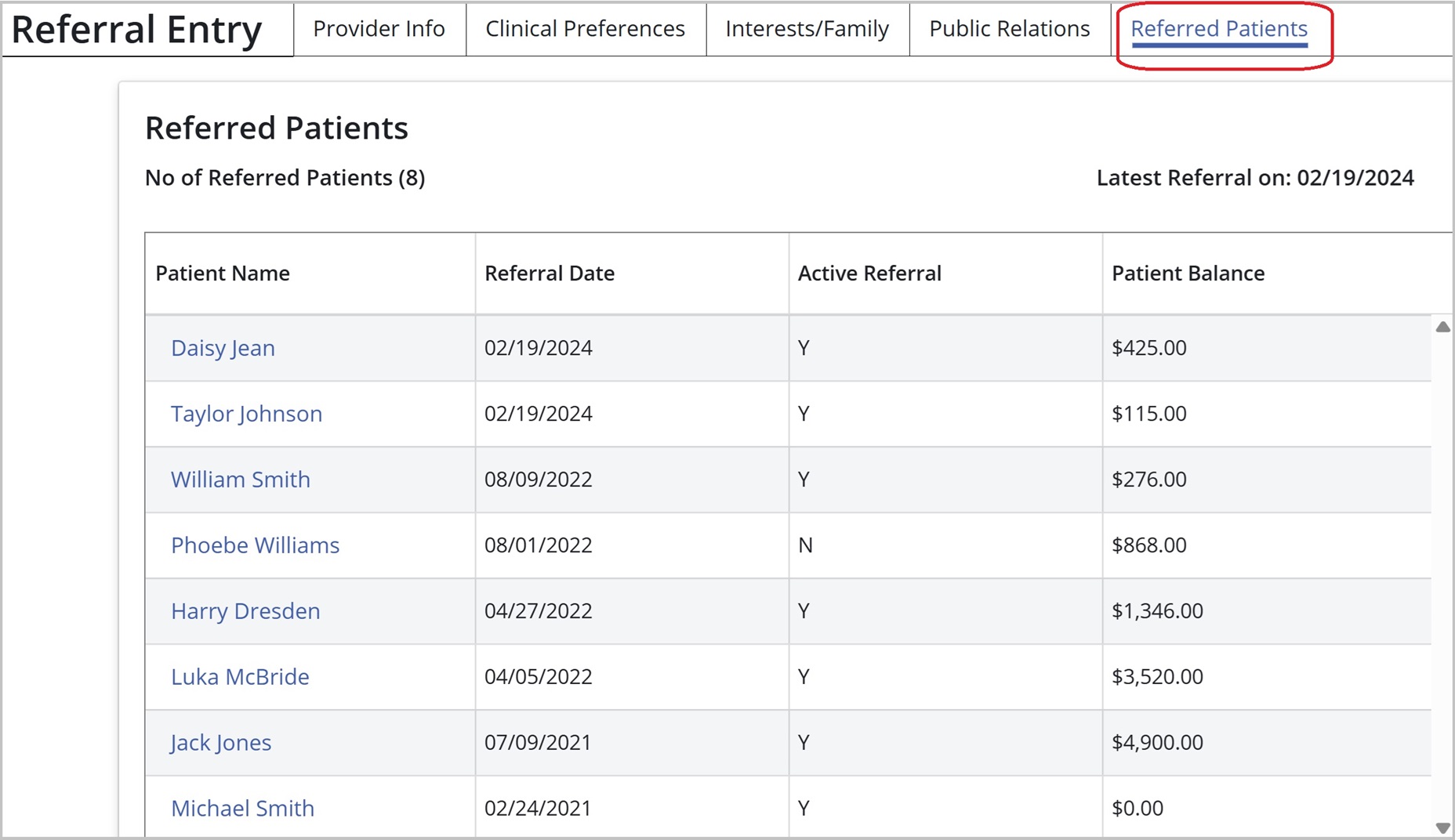Click Luka McBride patient name

tap(240, 677)
